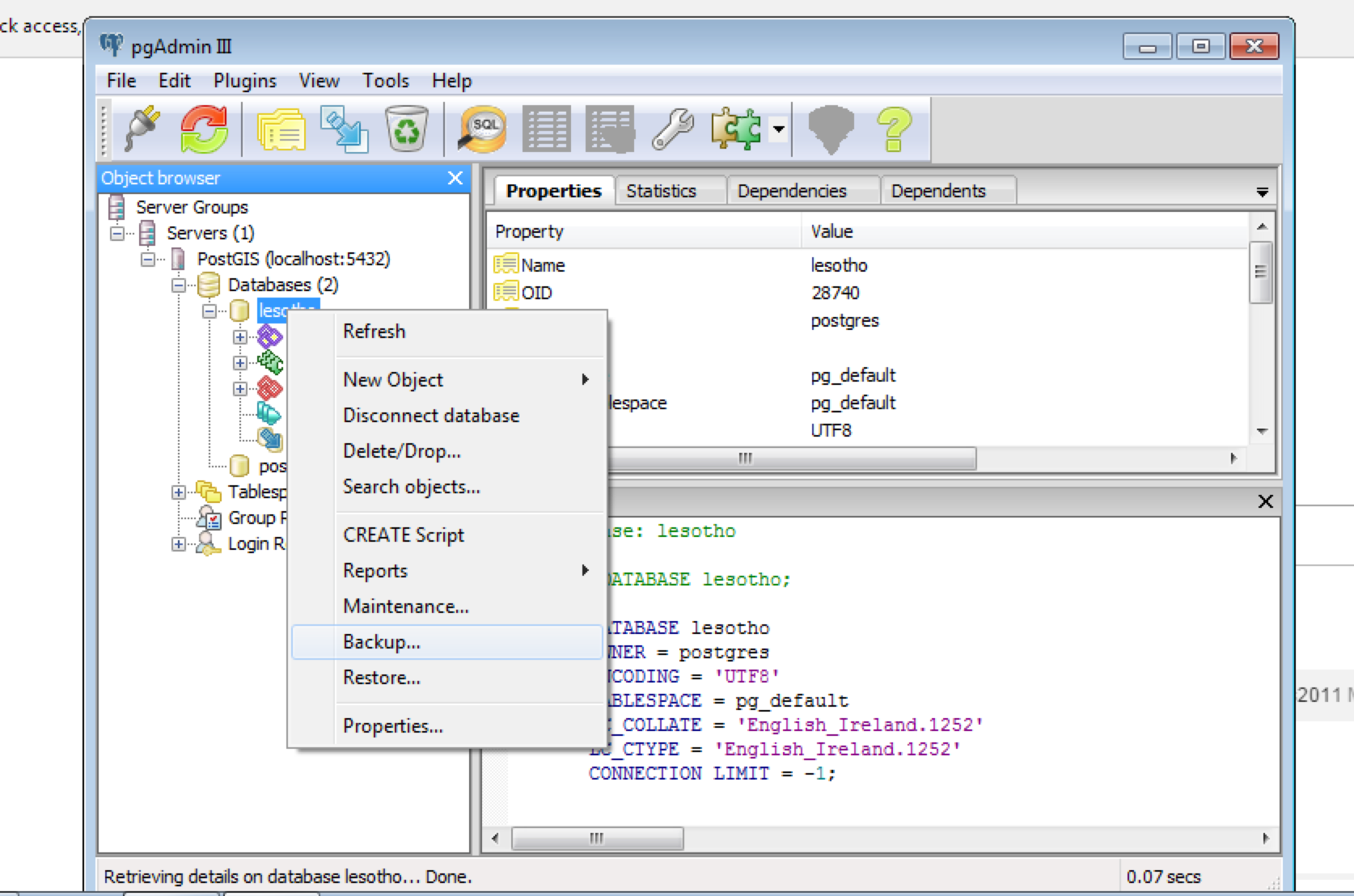Screen dimensions: 1354x896
Task: Open the Reports submenu
Action: point(447,571)
